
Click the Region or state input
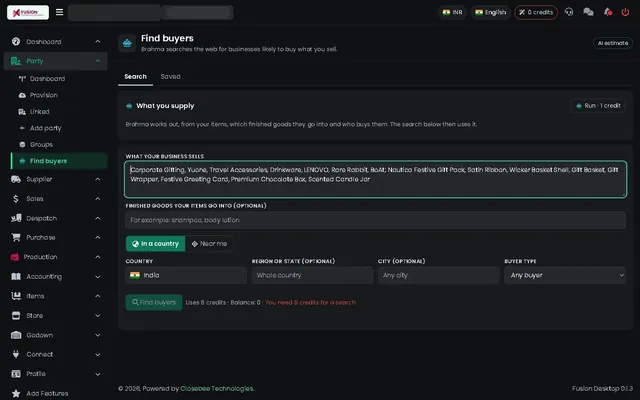(312, 276)
